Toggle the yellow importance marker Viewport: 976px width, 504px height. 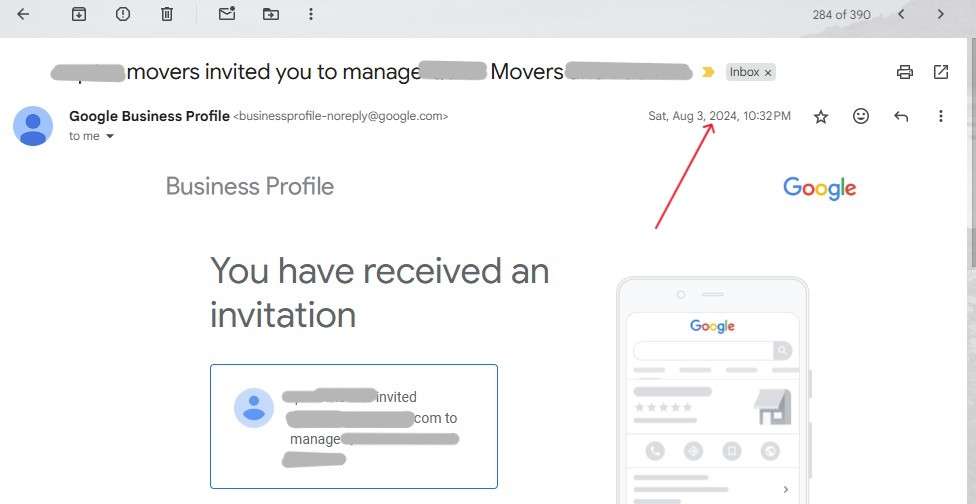[x=708, y=72]
